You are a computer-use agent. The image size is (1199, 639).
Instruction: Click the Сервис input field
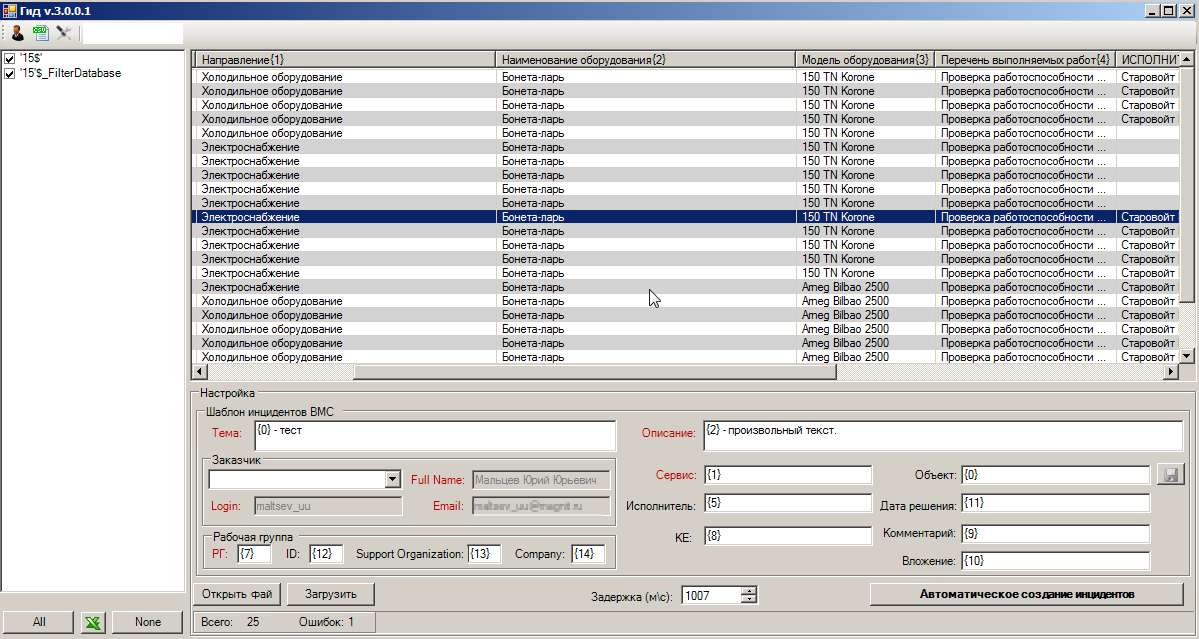[x=788, y=475]
